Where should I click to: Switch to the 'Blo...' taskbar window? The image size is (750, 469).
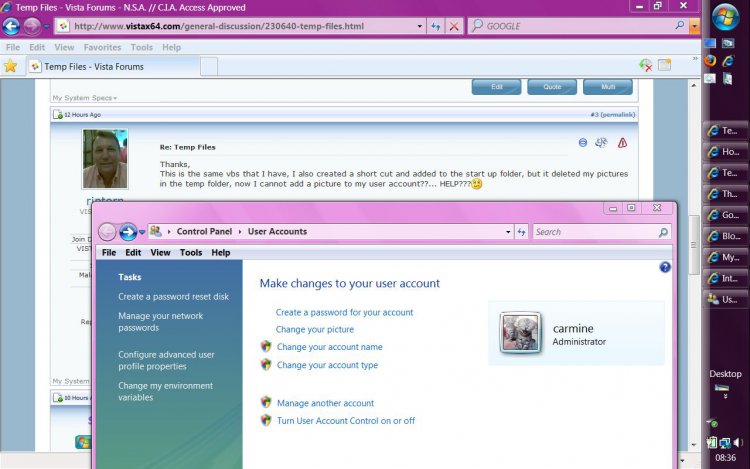[x=725, y=236]
